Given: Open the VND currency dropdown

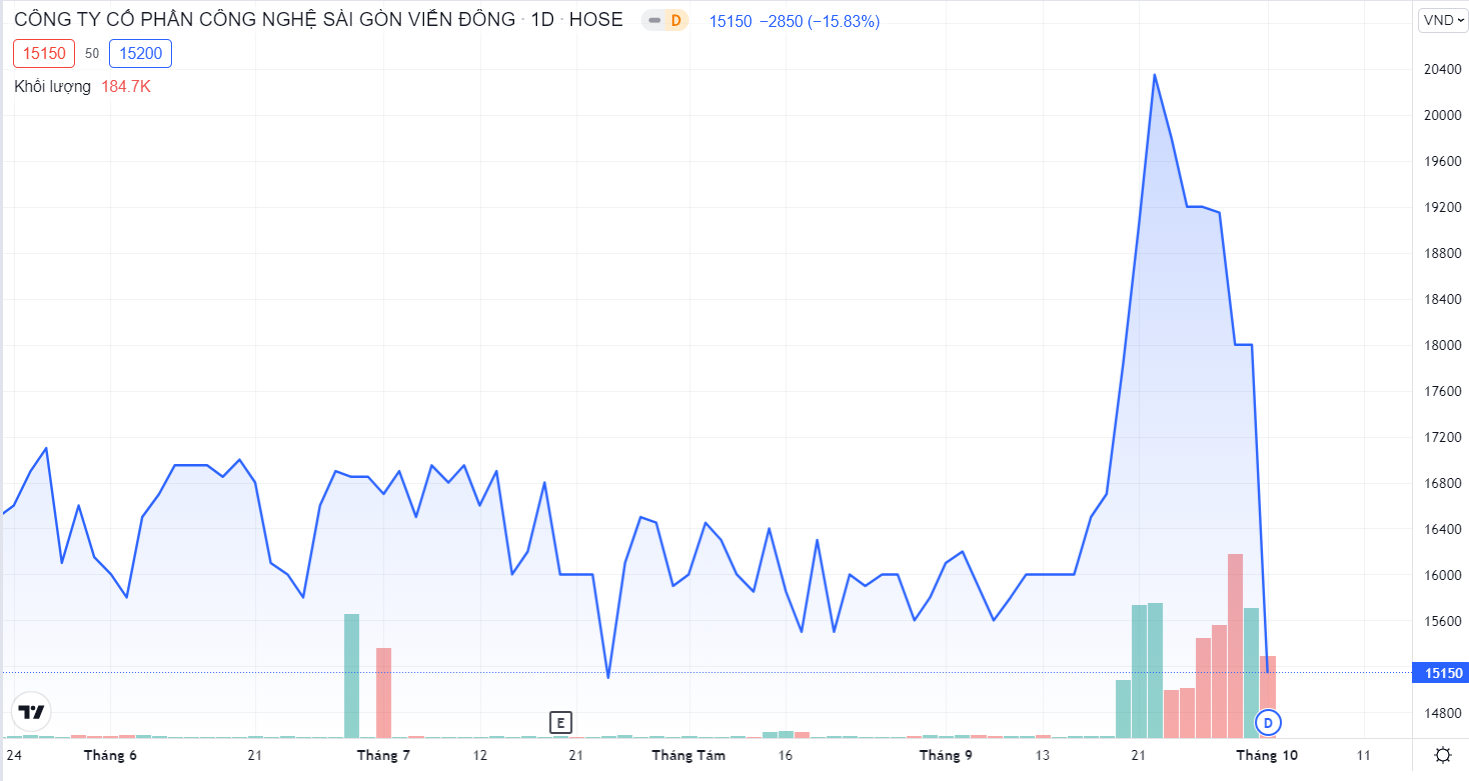Looking at the screenshot, I should click(1443, 20).
